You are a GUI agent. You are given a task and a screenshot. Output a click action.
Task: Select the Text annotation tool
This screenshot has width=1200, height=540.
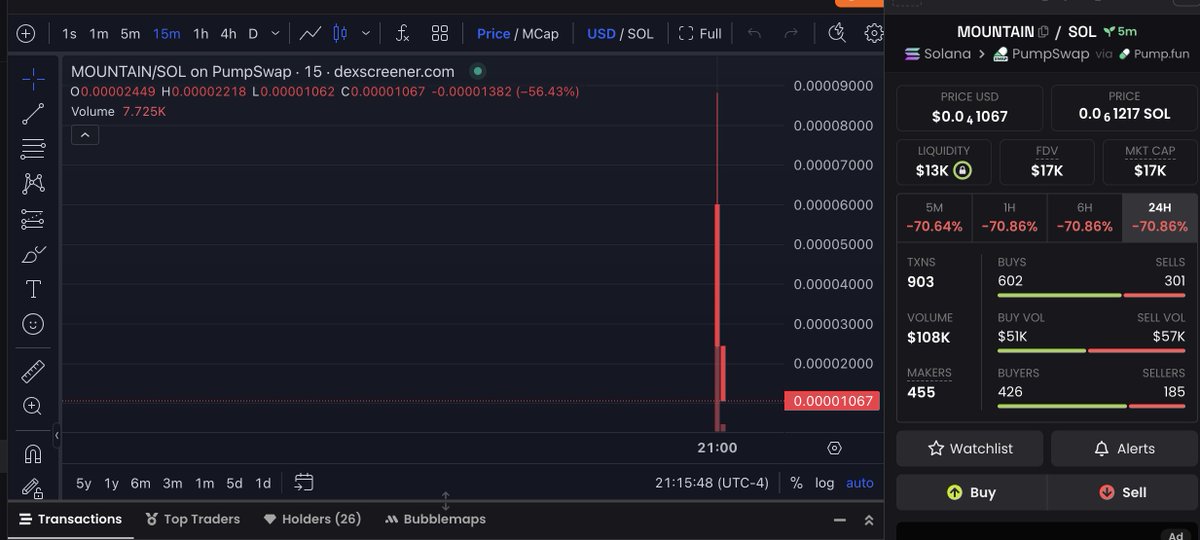(33, 289)
